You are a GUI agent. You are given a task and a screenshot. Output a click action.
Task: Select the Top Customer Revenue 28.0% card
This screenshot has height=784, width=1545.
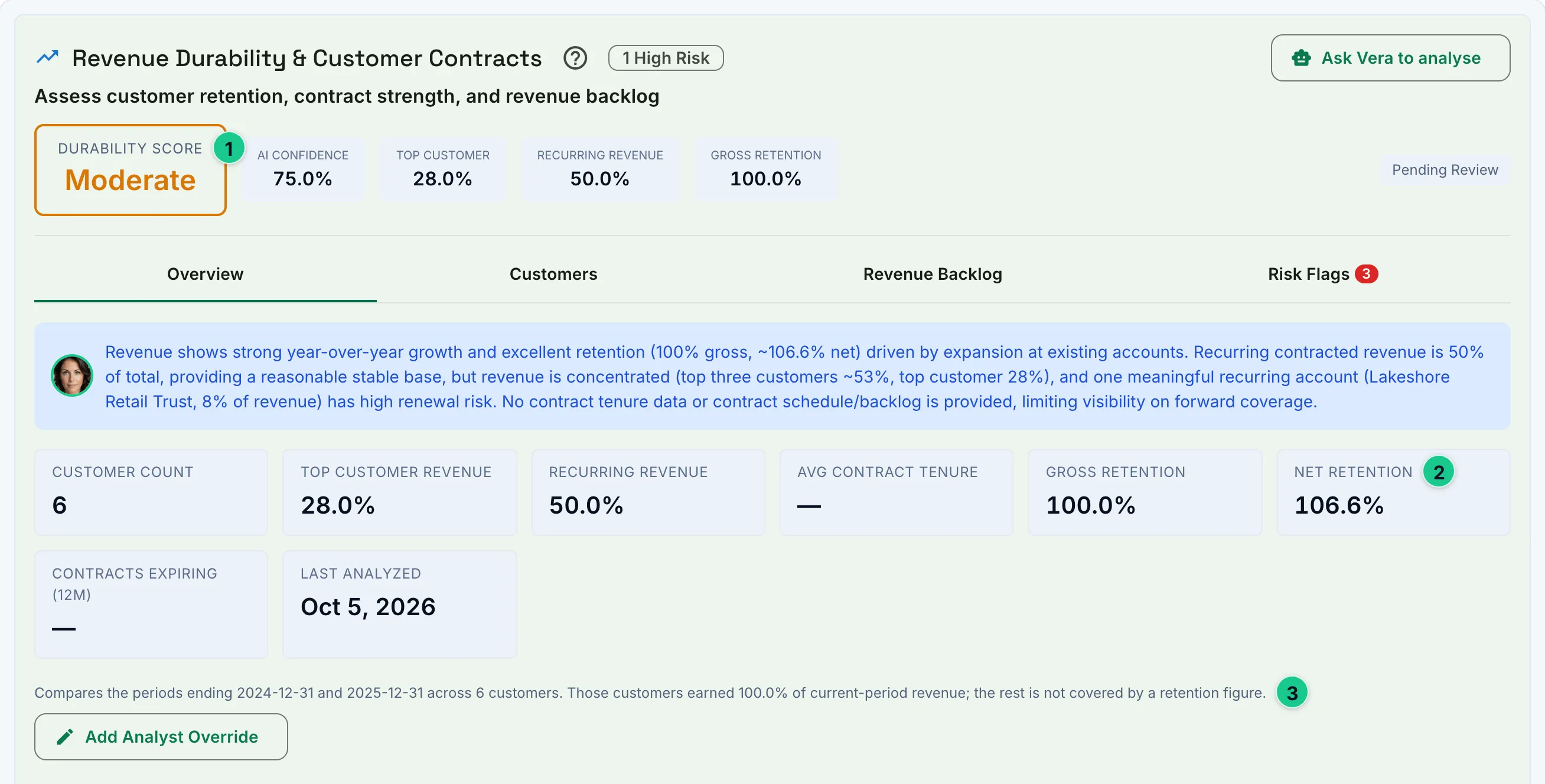coord(399,492)
